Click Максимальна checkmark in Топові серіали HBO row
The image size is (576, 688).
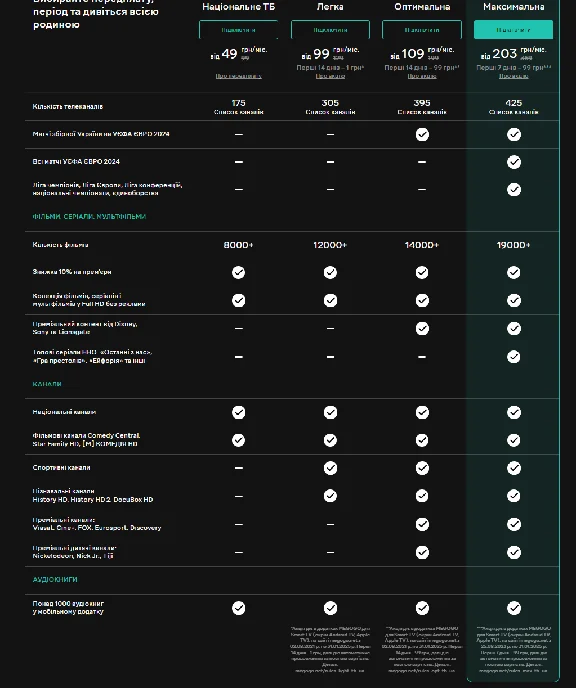click(514, 357)
